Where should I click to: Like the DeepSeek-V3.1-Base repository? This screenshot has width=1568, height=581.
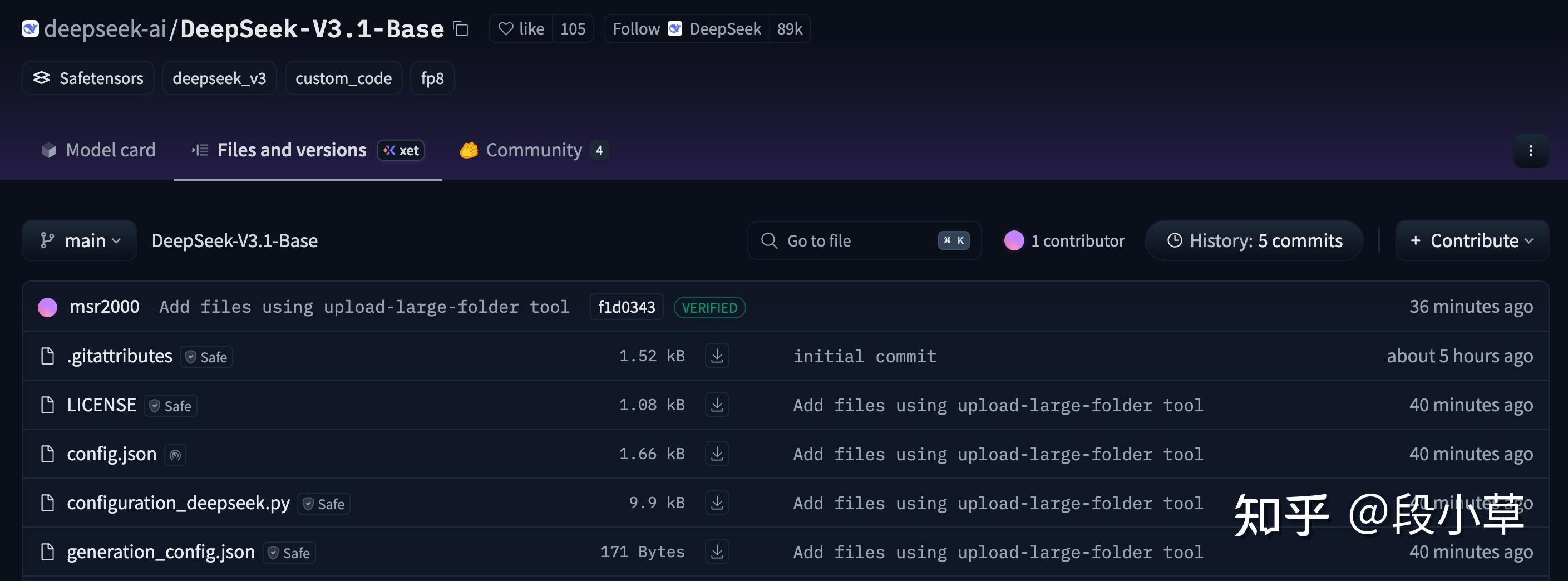tap(521, 28)
